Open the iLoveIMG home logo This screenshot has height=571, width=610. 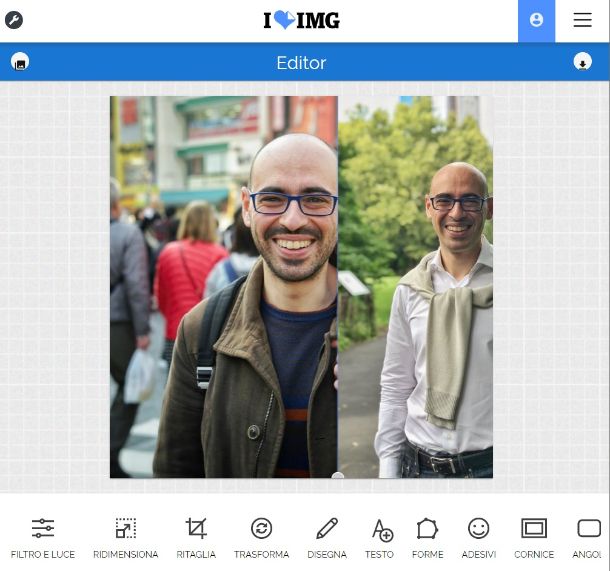point(301,20)
